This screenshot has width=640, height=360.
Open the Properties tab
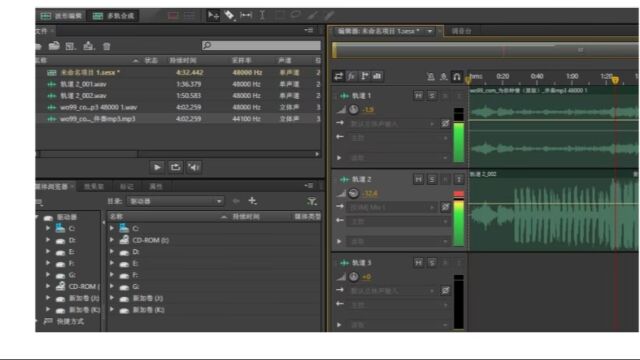[x=156, y=187]
